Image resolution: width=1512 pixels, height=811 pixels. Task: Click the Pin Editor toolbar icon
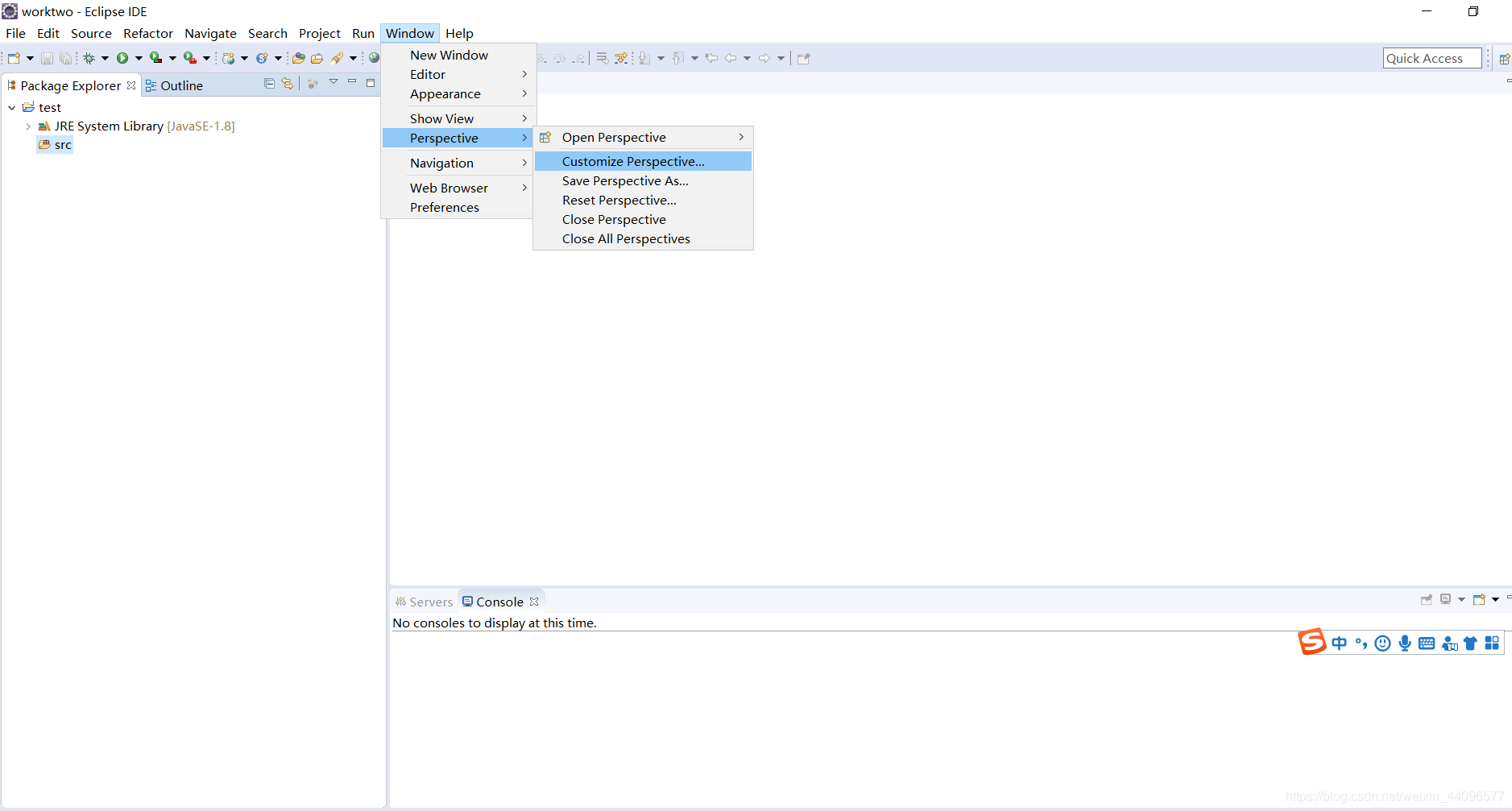click(x=804, y=58)
